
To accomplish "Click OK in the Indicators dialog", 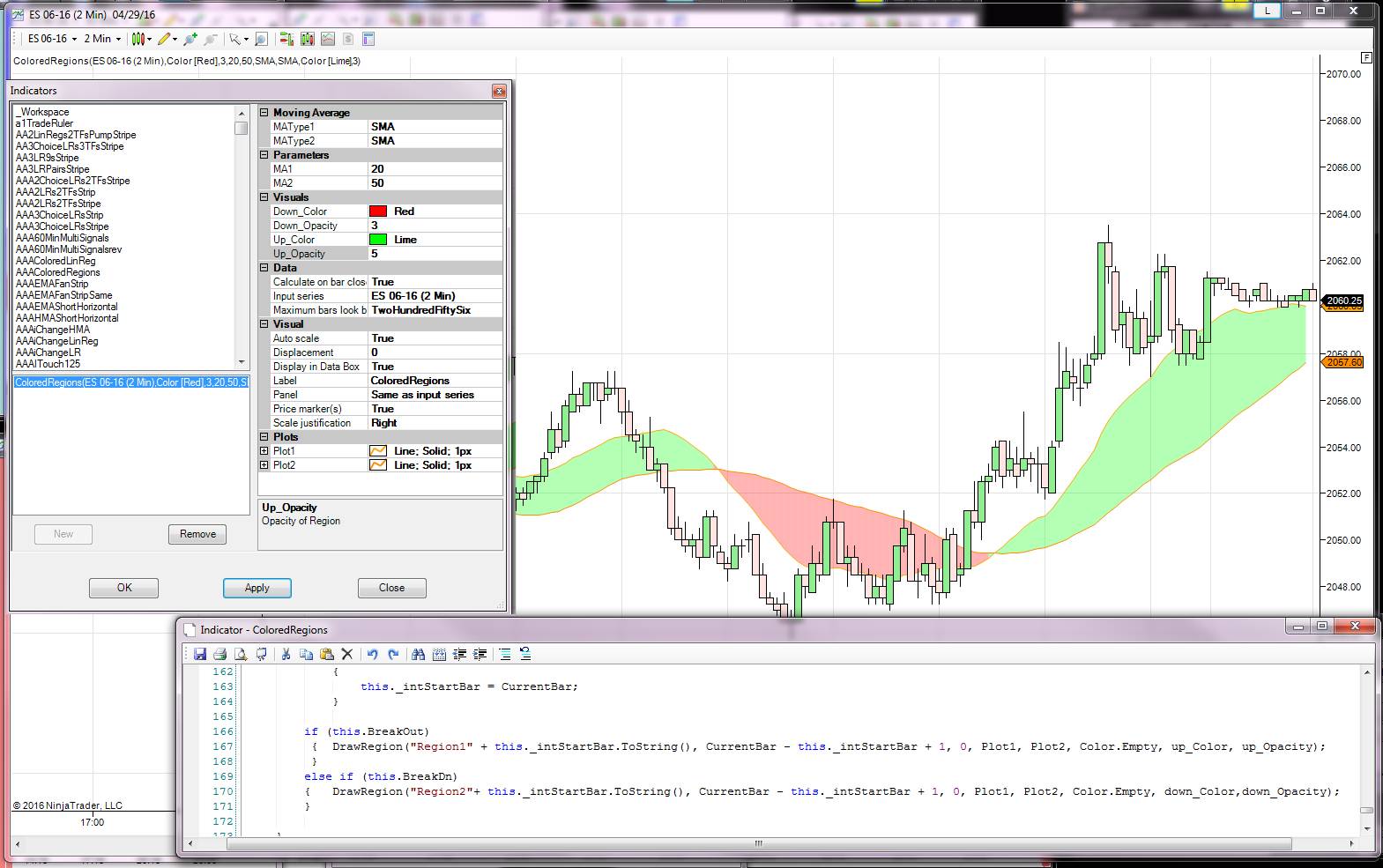I will click(124, 588).
